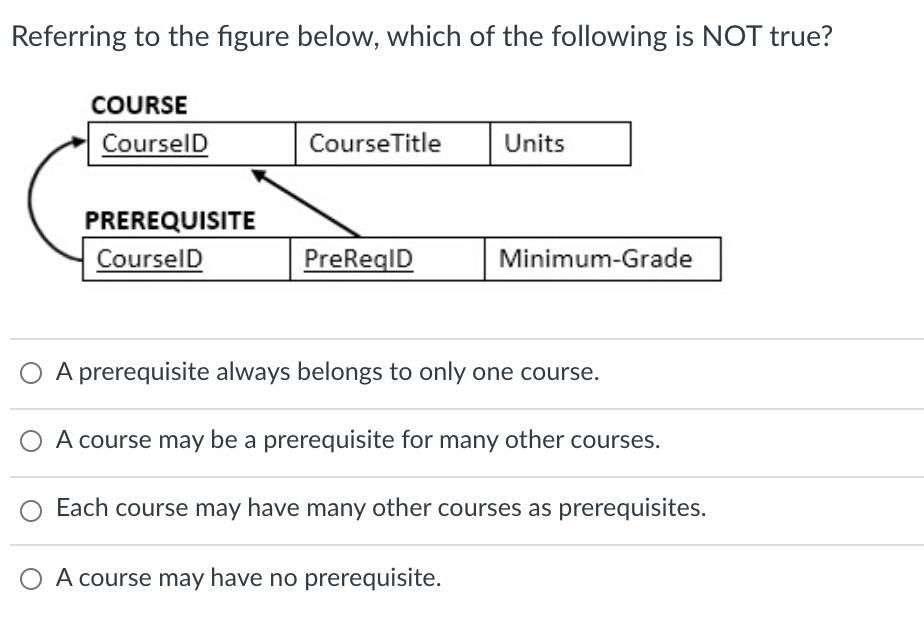Image resolution: width=924 pixels, height=626 pixels.
Task: Click the Units field in the COURSE table
Action: coord(534,143)
